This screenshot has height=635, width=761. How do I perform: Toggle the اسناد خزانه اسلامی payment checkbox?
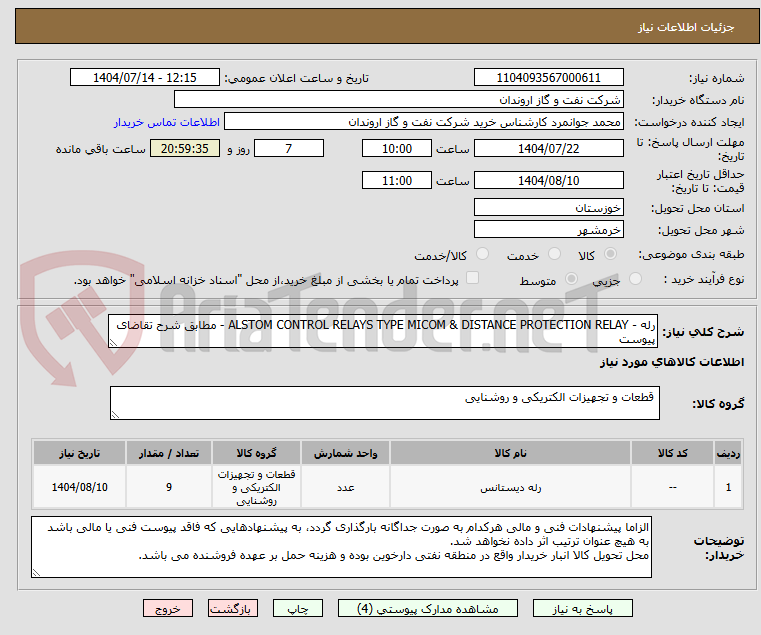[472, 278]
